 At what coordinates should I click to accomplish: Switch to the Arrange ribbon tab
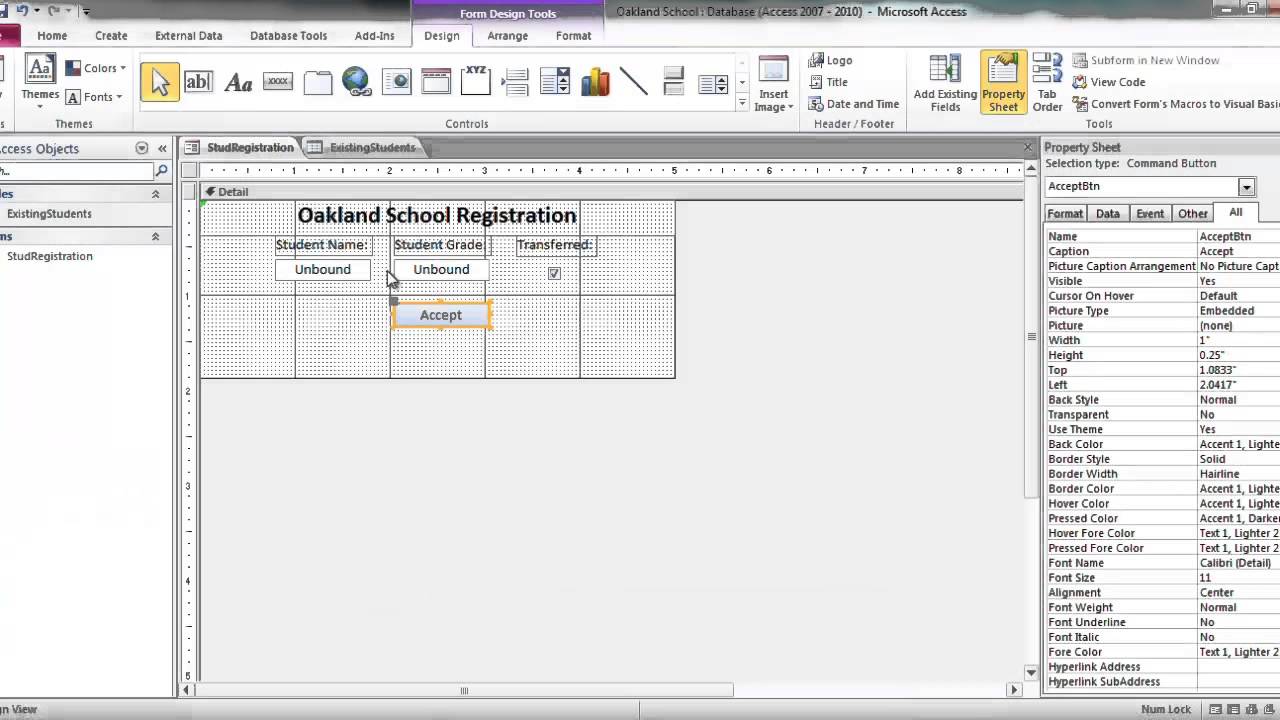[507, 35]
